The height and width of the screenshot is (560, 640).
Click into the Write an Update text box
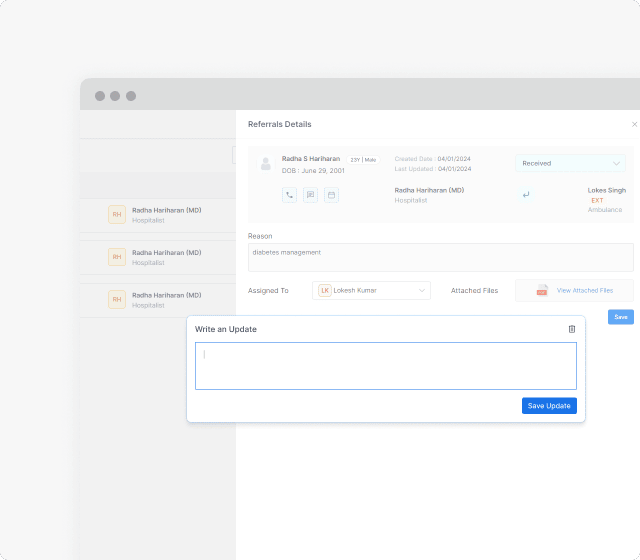click(385, 366)
